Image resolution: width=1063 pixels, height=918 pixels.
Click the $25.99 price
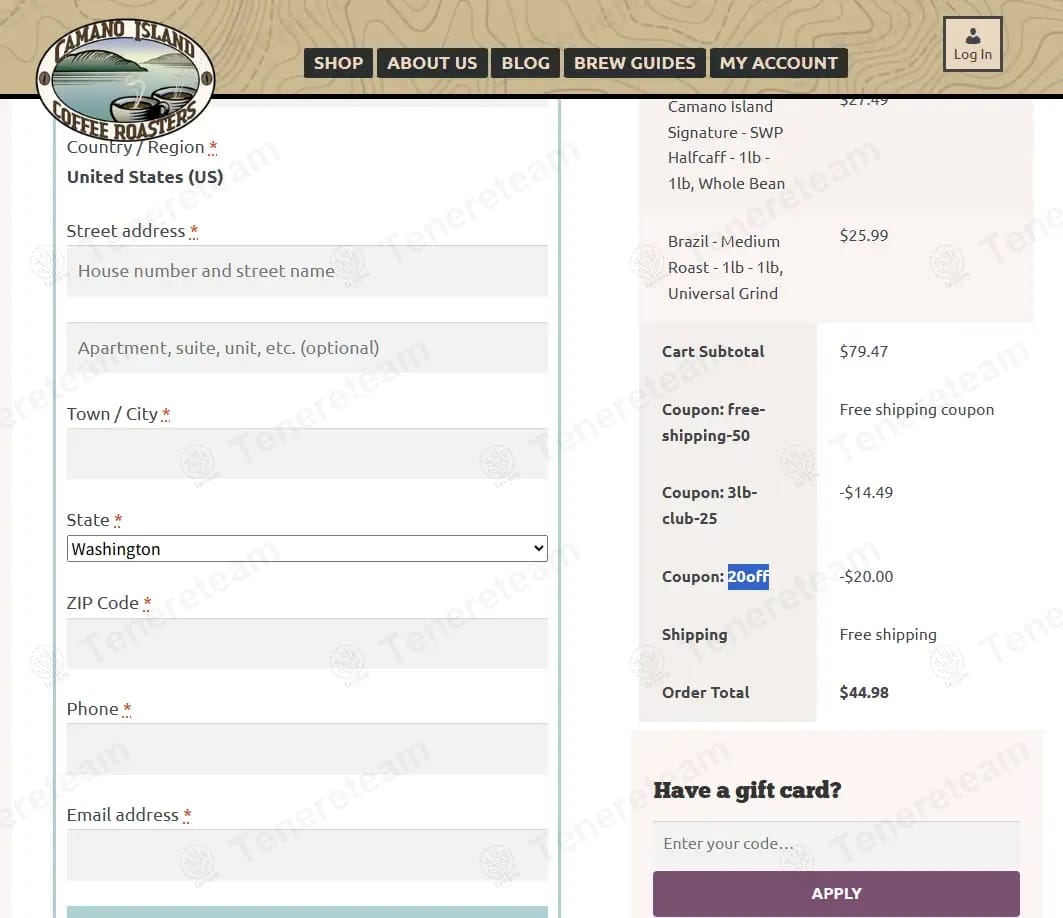(x=864, y=235)
